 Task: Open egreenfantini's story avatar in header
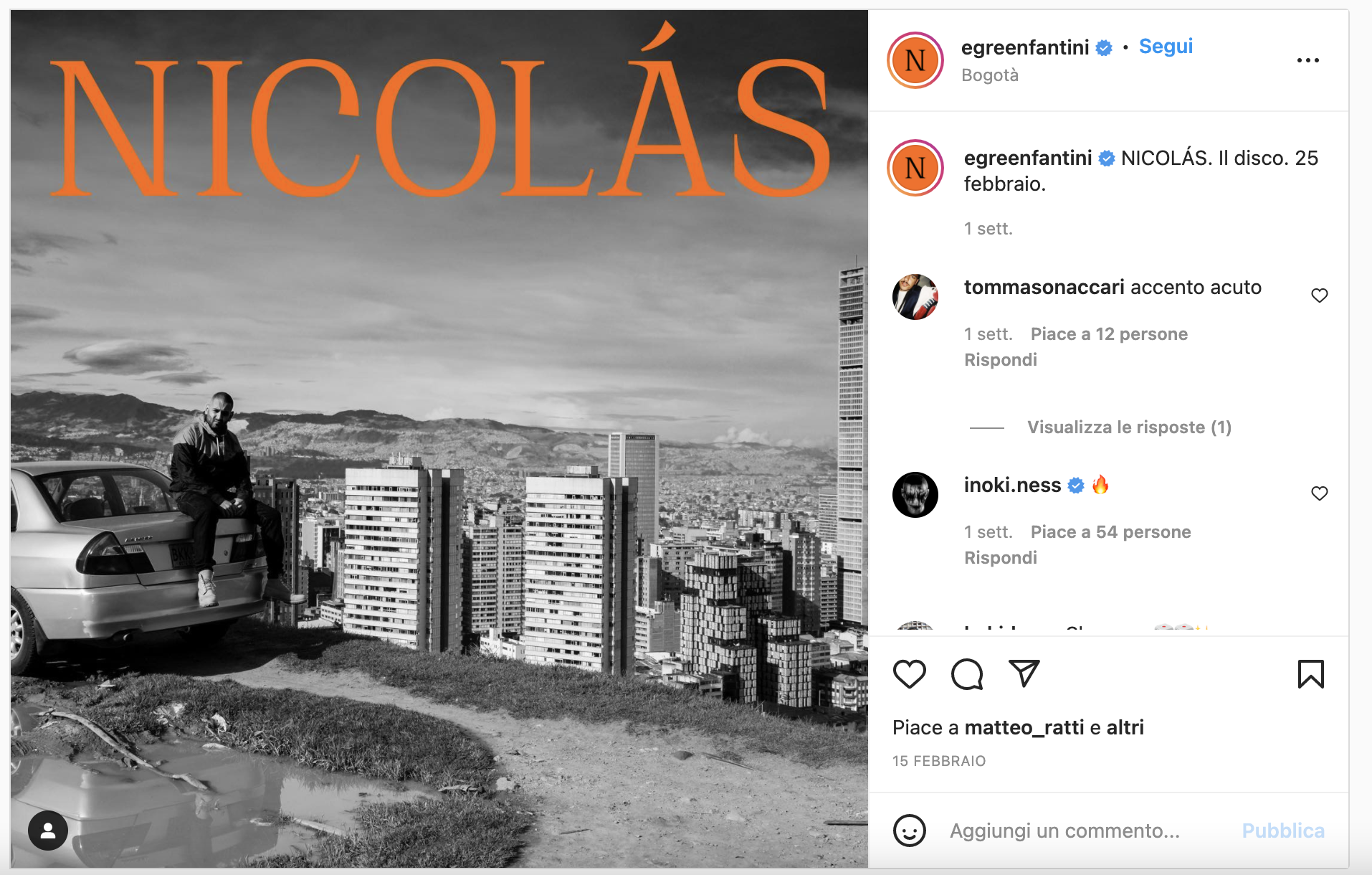(915, 60)
